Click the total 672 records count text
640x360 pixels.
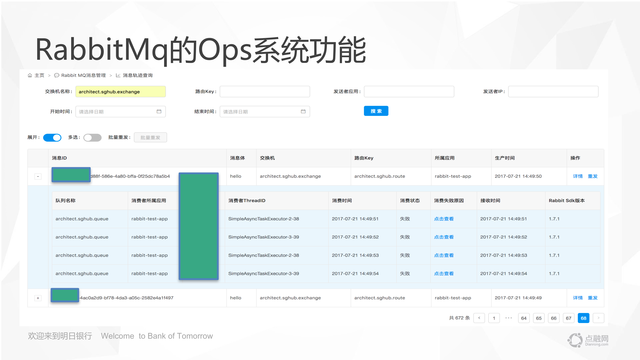[459, 318]
